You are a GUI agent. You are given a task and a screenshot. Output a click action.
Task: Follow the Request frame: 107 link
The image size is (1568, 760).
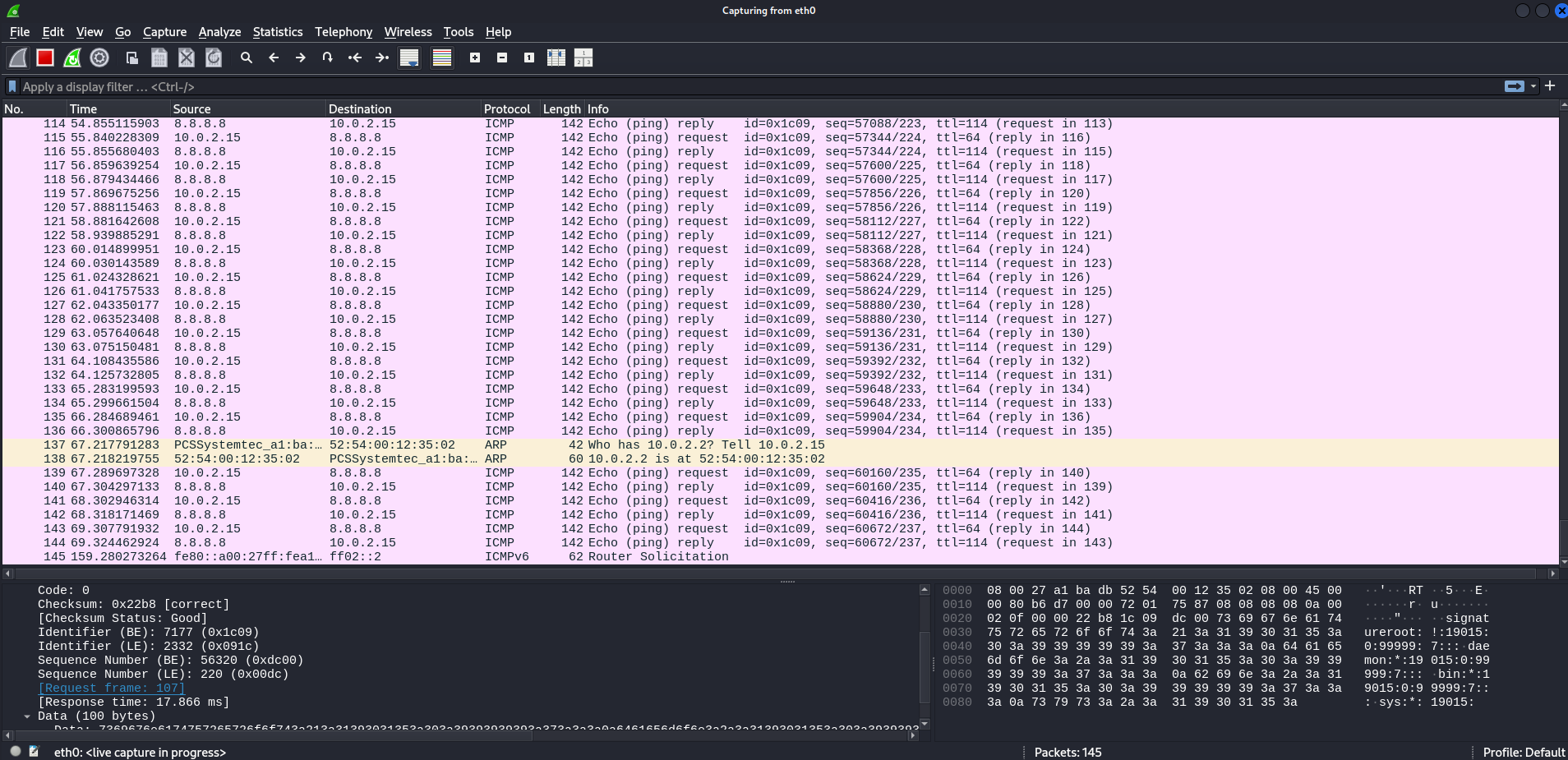tap(111, 688)
